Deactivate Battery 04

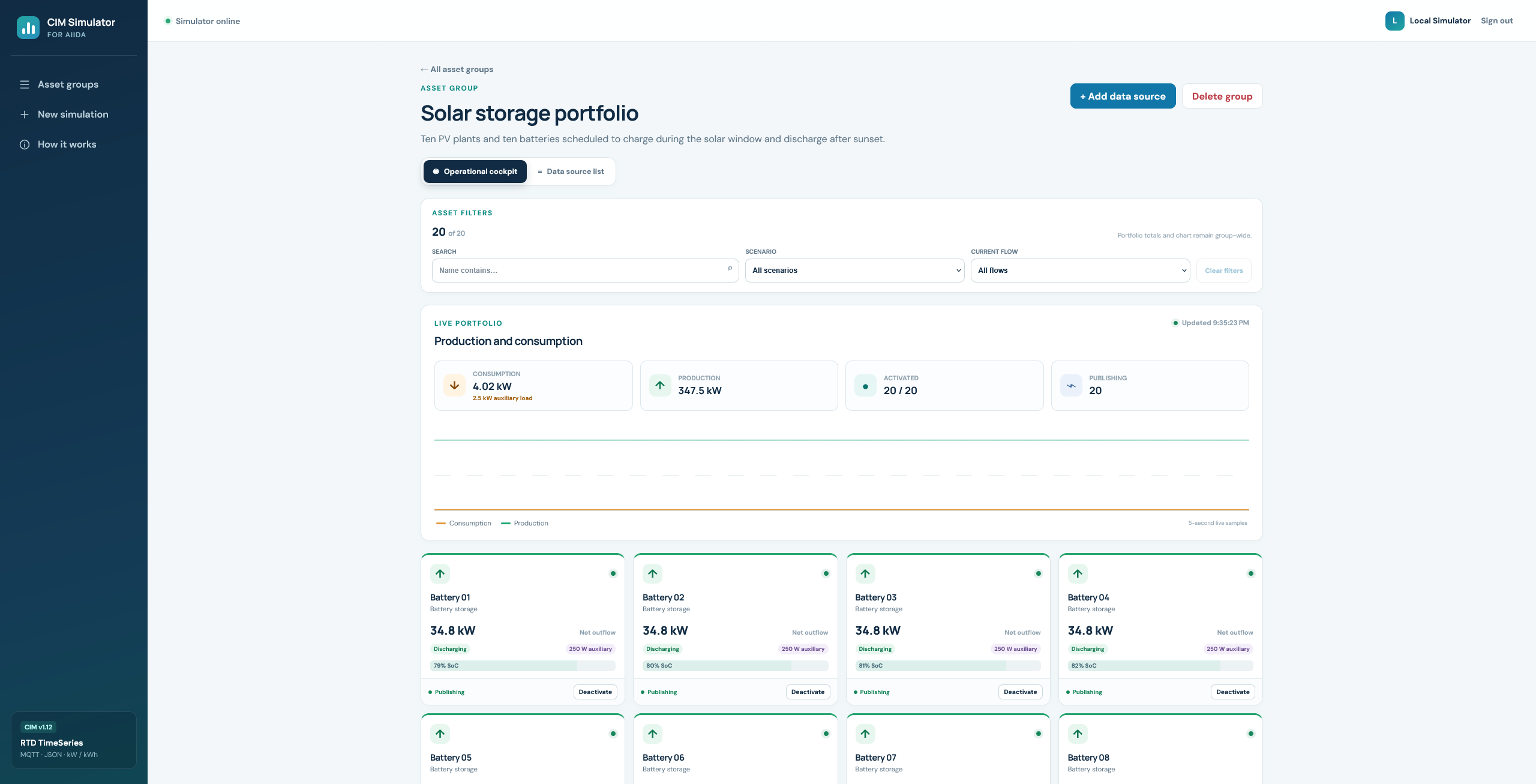coord(1233,692)
